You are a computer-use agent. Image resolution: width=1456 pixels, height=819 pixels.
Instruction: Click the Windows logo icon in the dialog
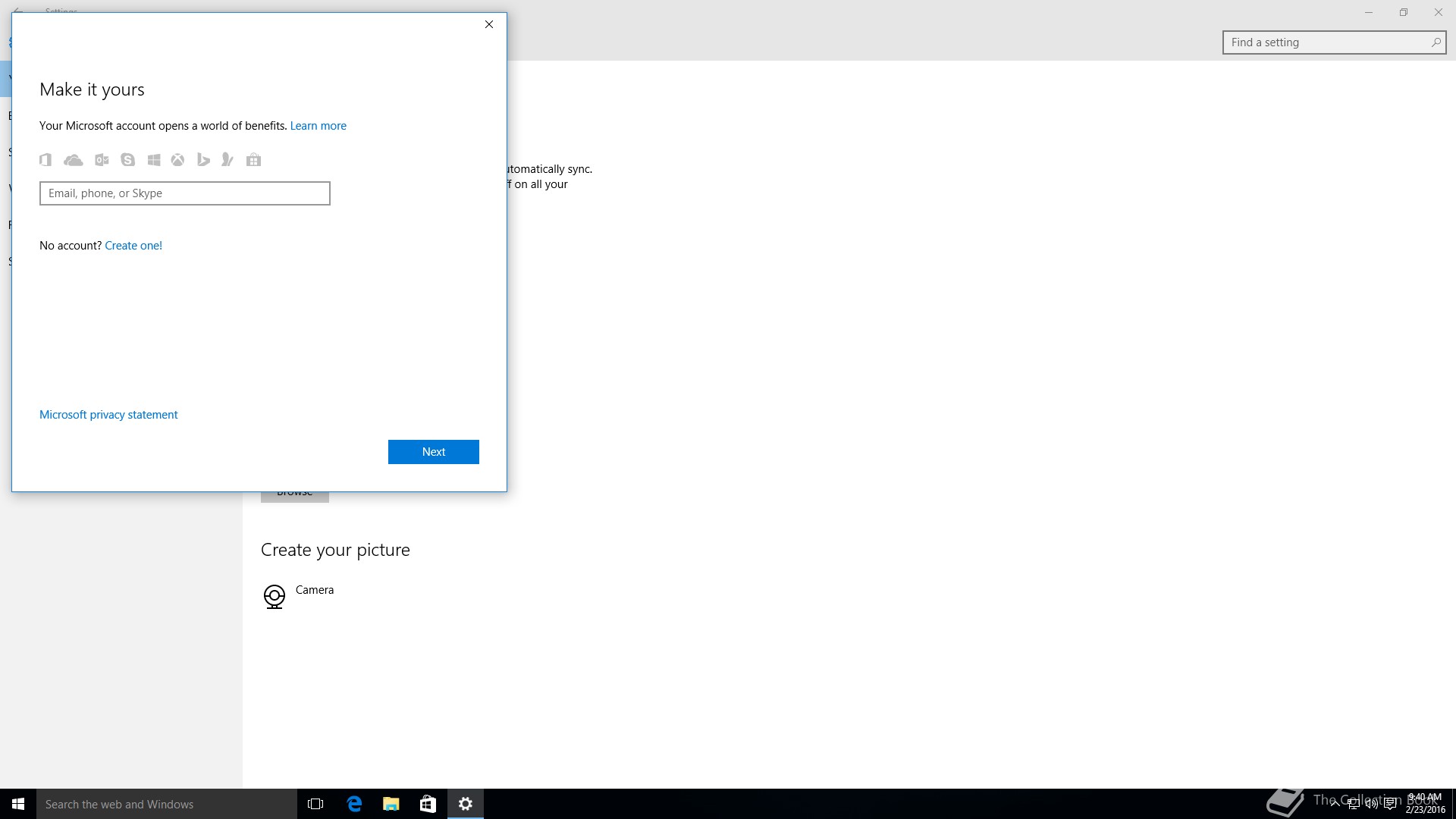[154, 160]
